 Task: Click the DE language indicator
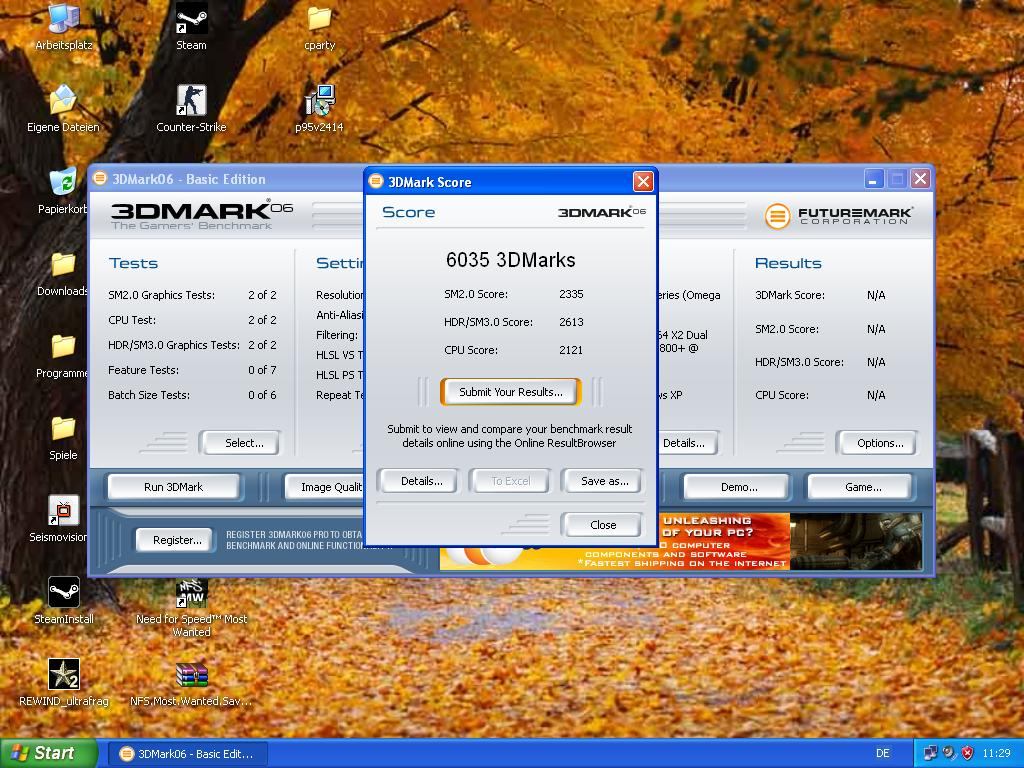[882, 753]
